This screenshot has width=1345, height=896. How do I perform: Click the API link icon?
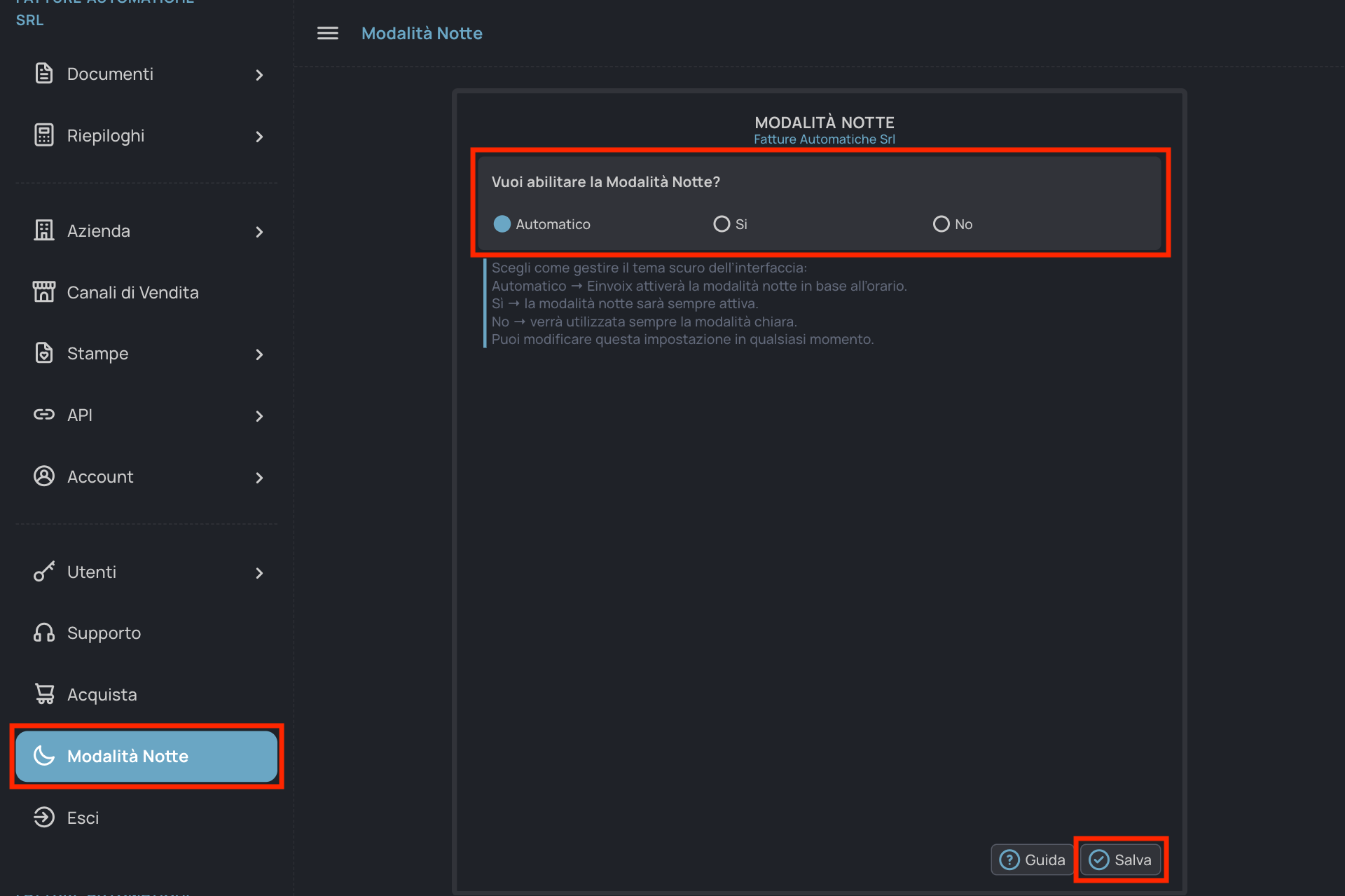pos(43,415)
